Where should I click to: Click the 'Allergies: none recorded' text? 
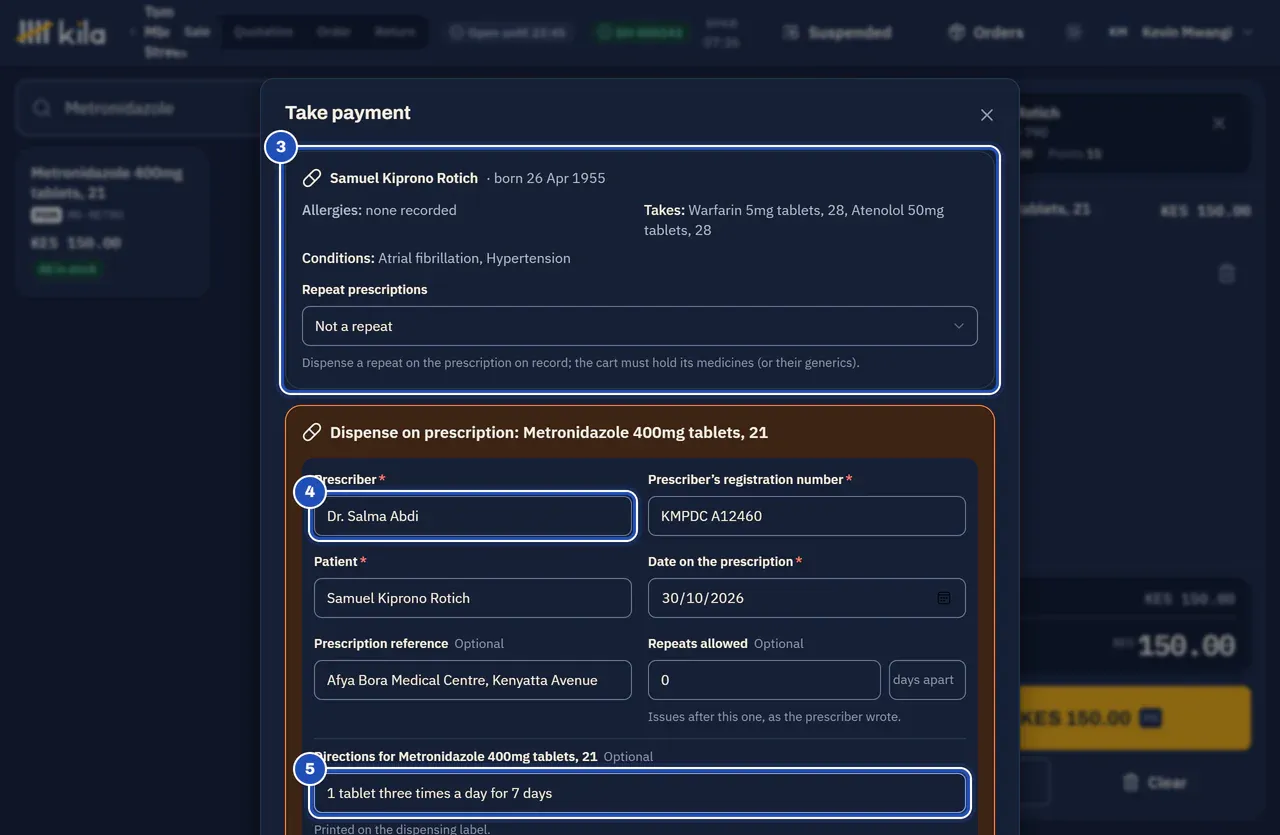[x=379, y=210]
